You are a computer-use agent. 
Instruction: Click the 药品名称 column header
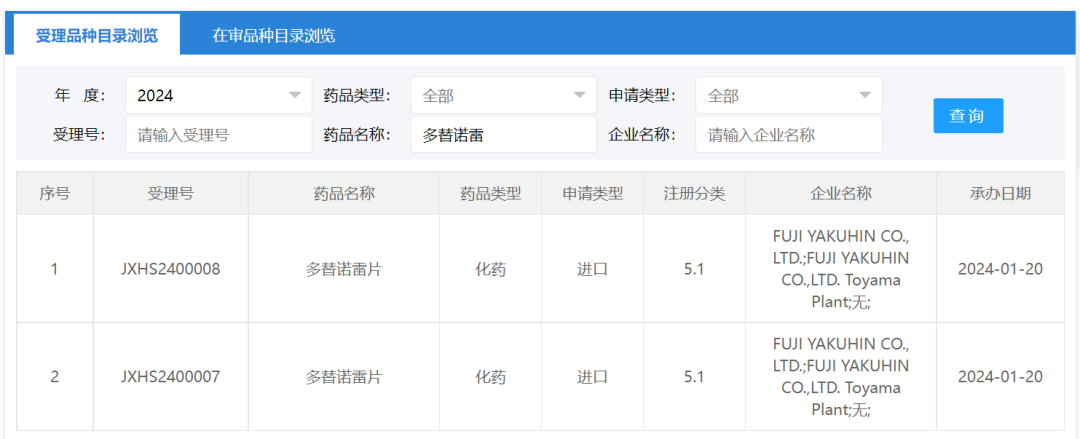click(344, 194)
